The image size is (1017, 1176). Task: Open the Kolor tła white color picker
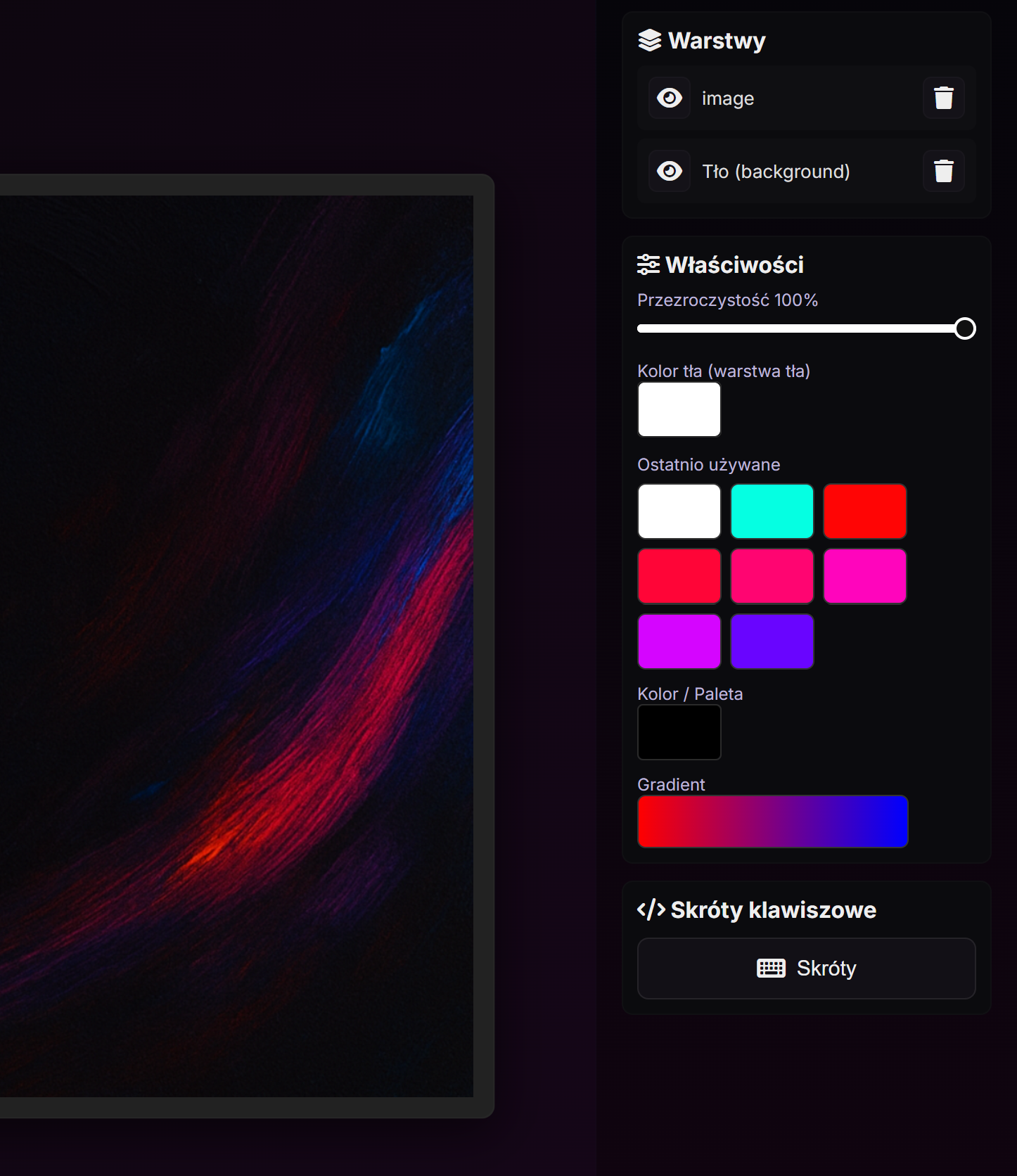(x=679, y=409)
